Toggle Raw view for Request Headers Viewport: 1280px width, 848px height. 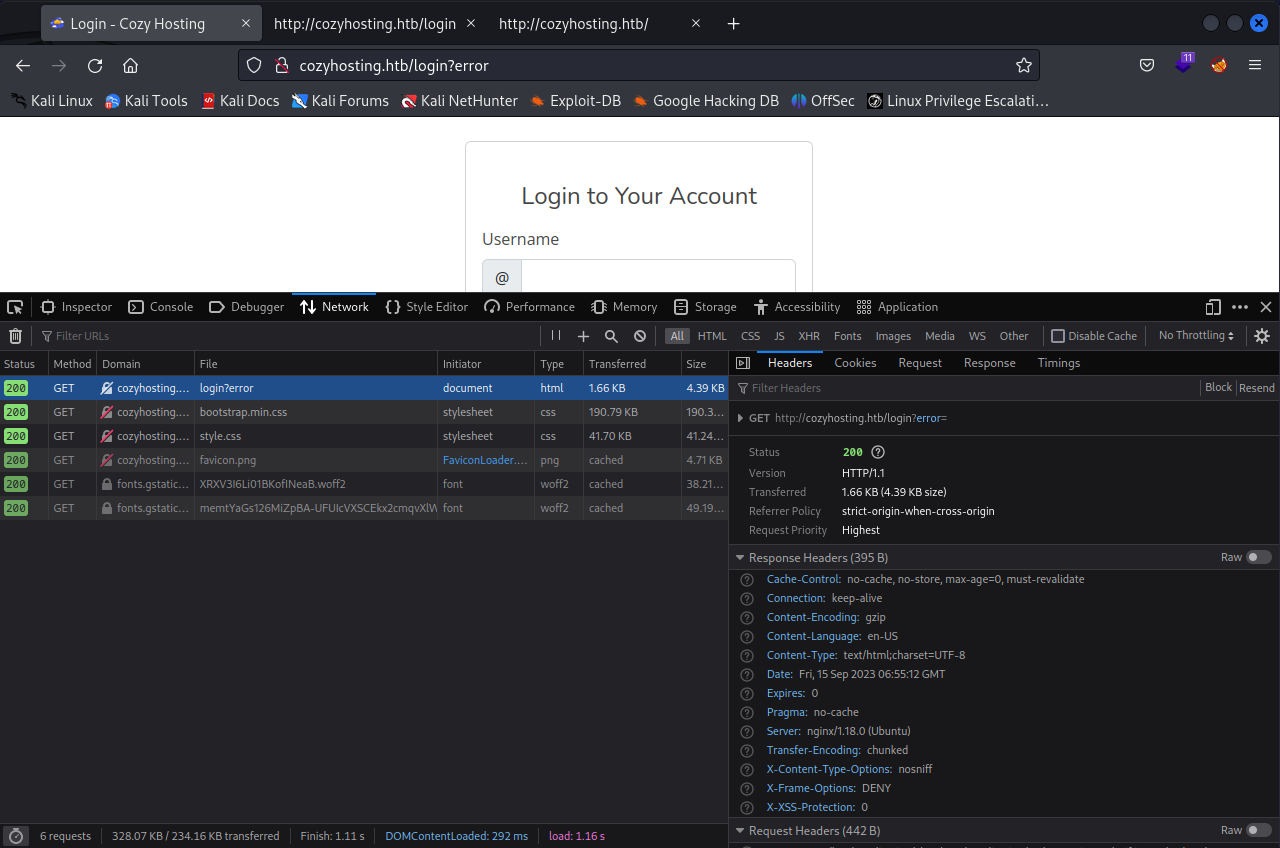click(x=1258, y=830)
